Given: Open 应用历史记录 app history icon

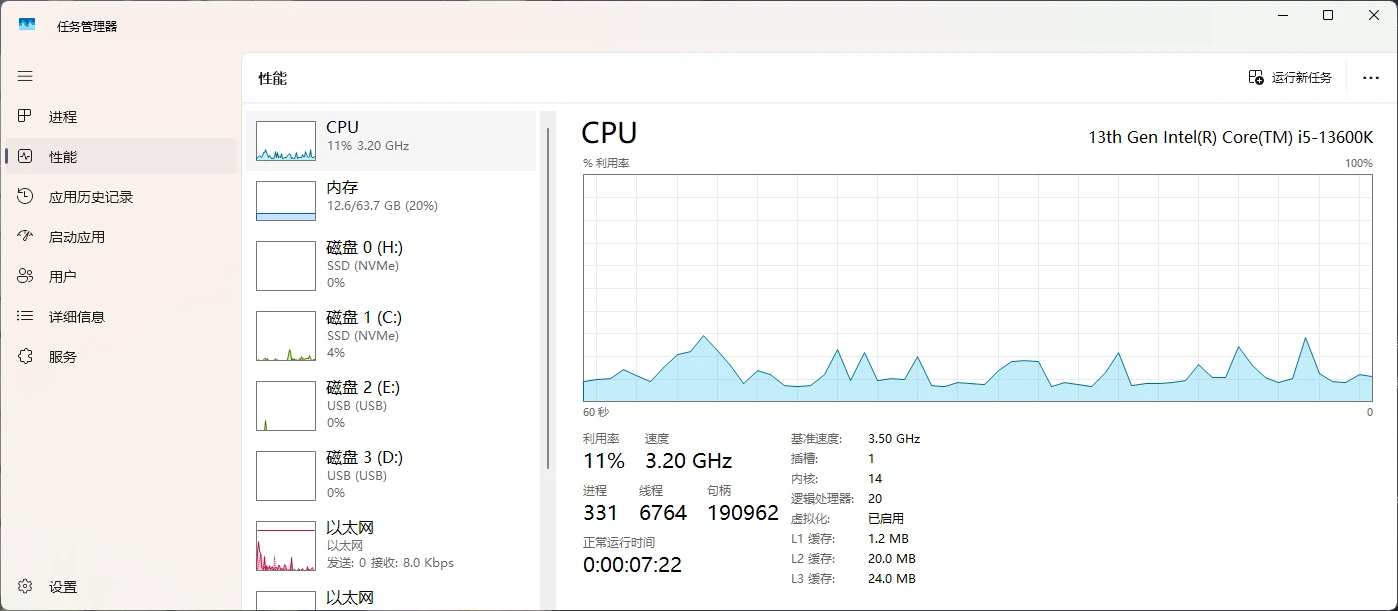Looking at the screenshot, I should [x=26, y=196].
